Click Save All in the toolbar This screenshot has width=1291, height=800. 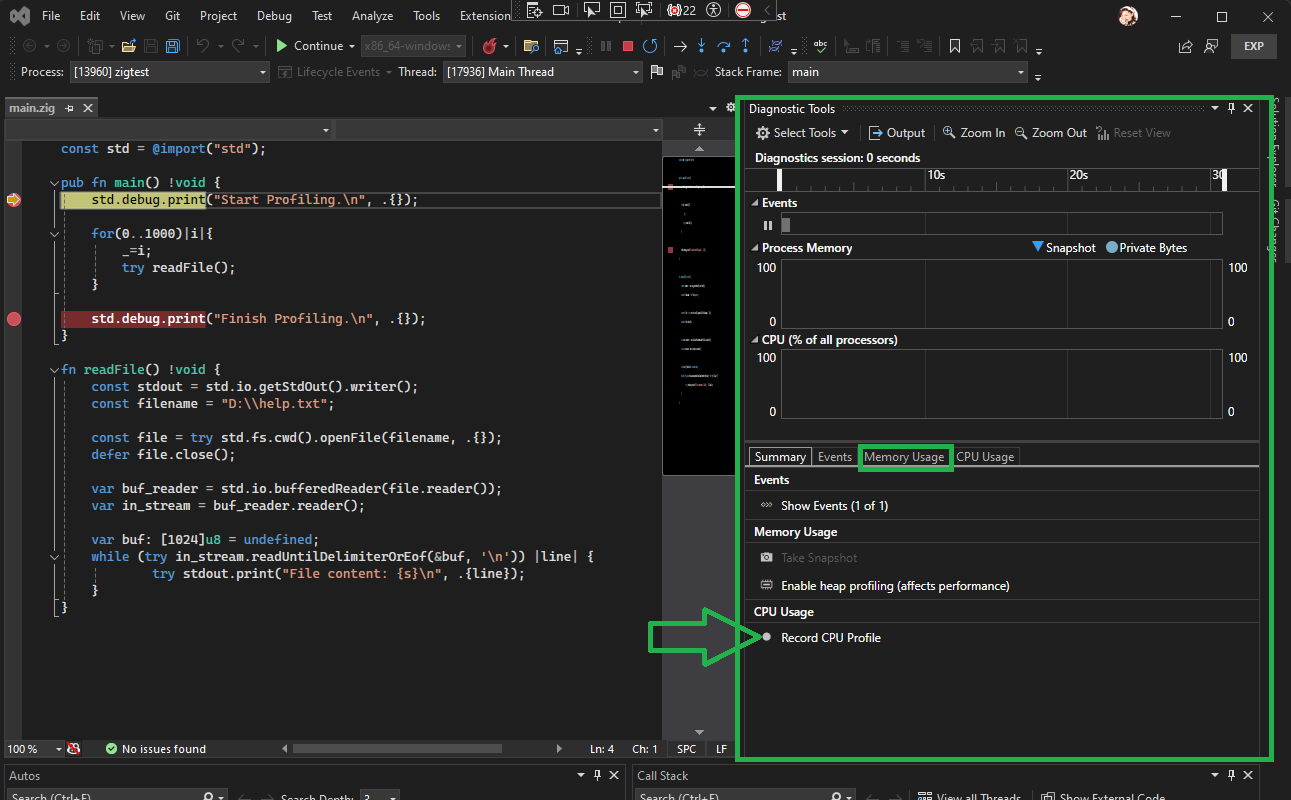[173, 46]
